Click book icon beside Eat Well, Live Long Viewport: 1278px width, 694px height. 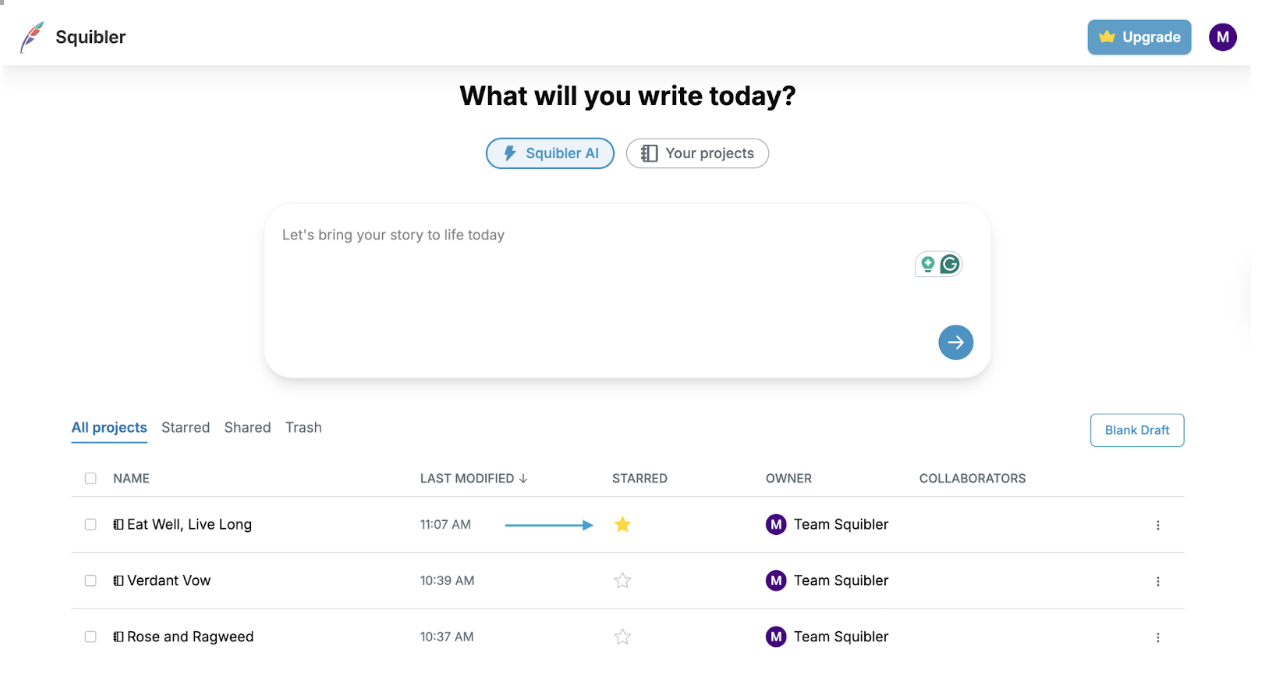tap(118, 524)
